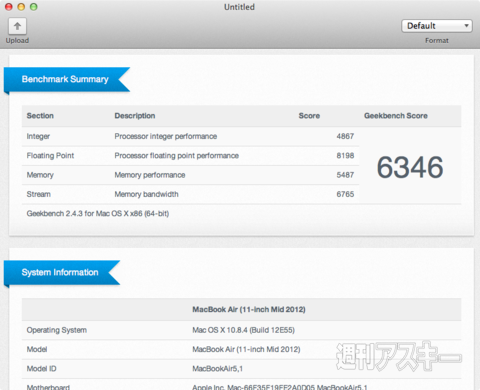Click Model value 'MacBook Air (11-inch Mid 2012)'
Image resolution: width=480 pixels, height=390 pixels.
[x=246, y=349]
